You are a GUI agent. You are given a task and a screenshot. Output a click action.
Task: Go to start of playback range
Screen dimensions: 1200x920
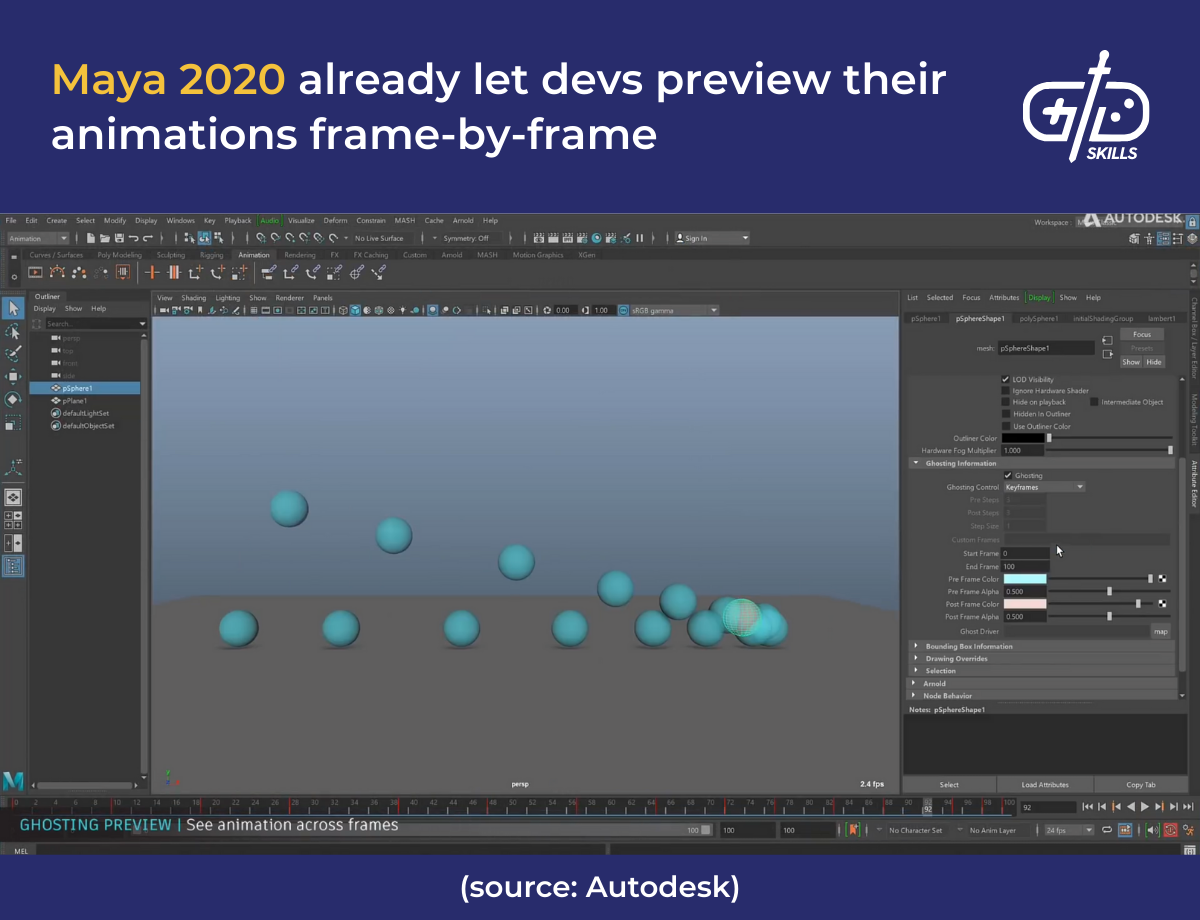1089,806
